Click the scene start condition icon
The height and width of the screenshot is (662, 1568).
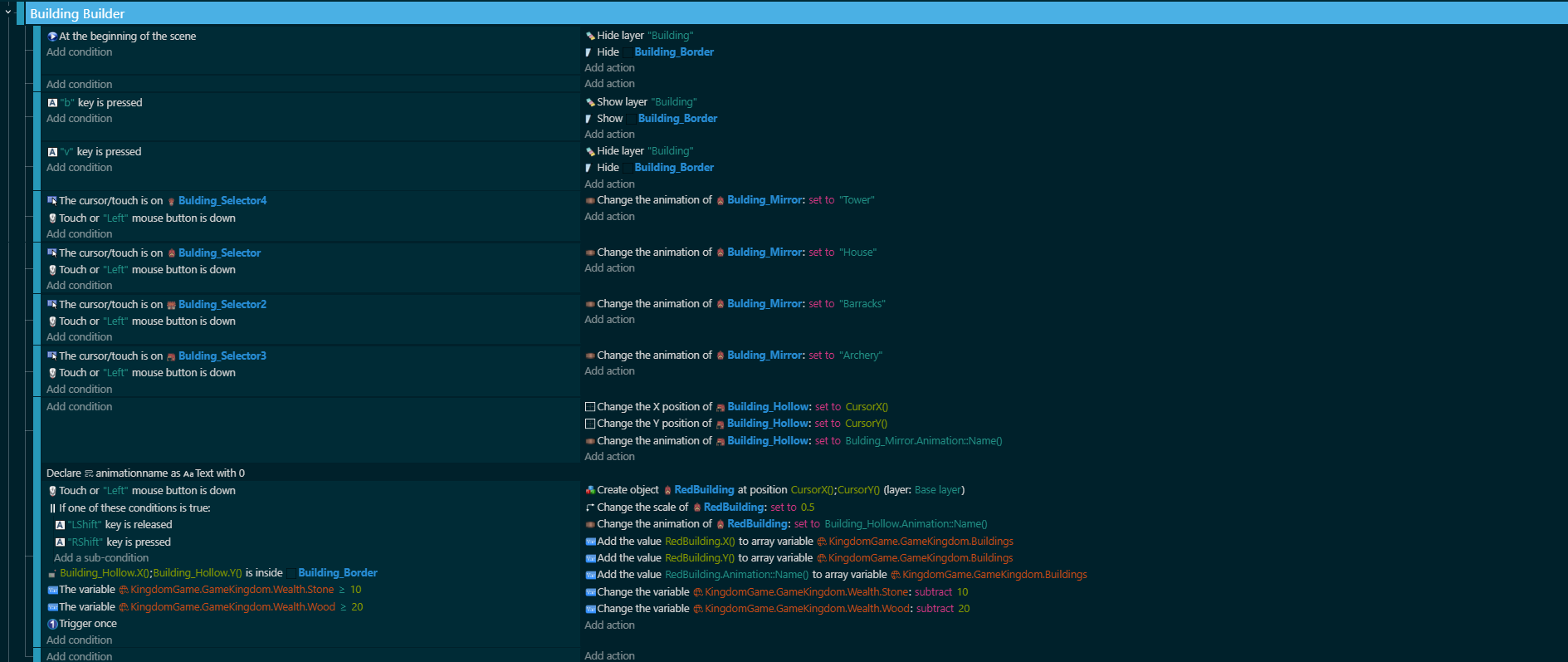52,37
